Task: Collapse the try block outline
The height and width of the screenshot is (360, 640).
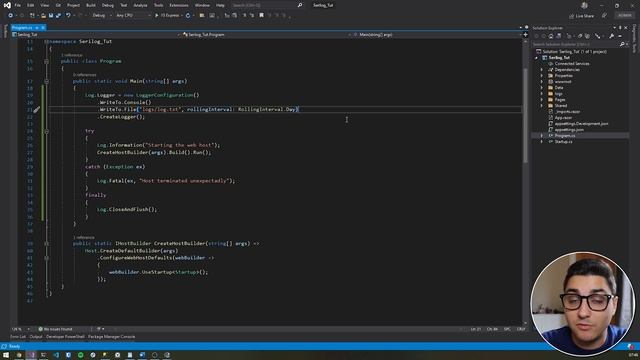Action: pyautogui.click(x=47, y=131)
